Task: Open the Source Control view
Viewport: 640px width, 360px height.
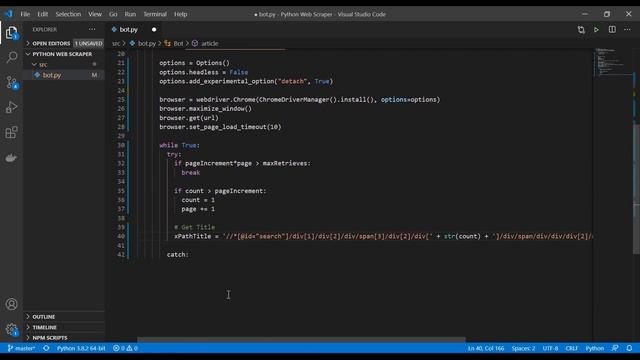Action: [11, 82]
